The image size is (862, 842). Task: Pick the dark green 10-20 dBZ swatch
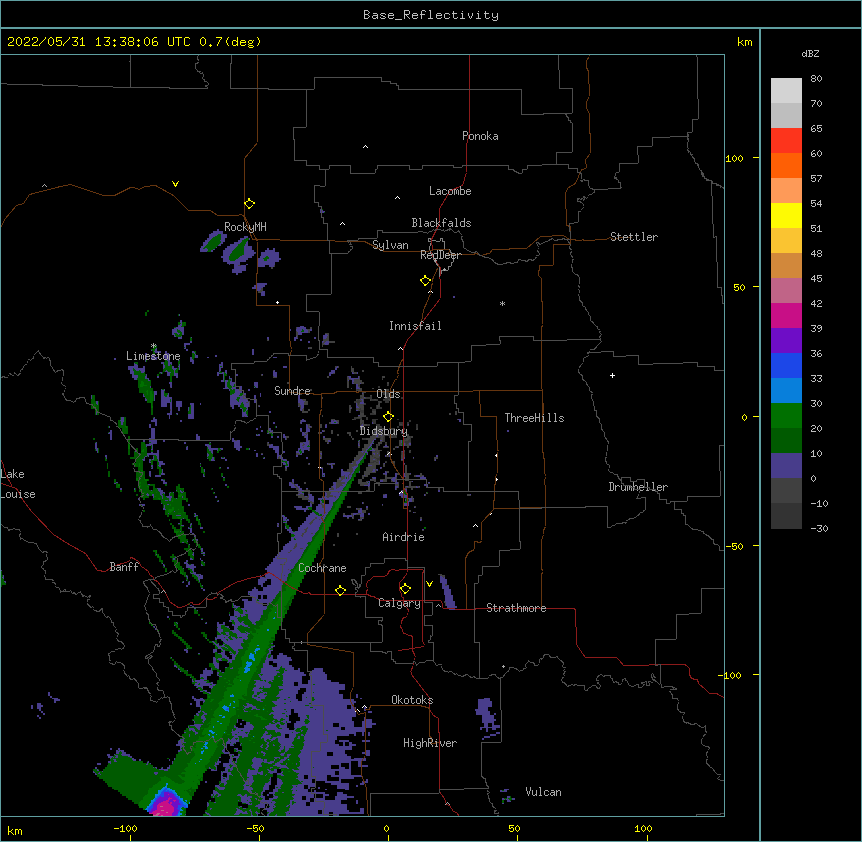click(x=786, y=441)
